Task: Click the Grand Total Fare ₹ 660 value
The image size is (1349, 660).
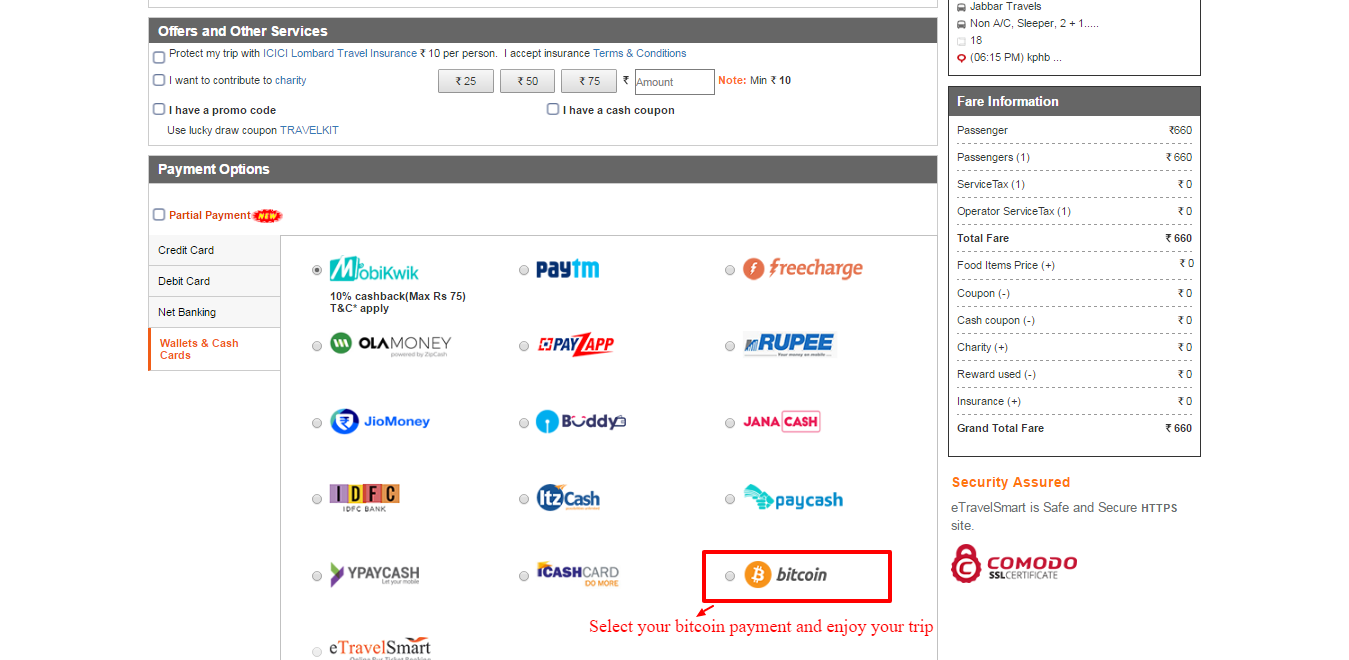Action: click(x=1179, y=428)
